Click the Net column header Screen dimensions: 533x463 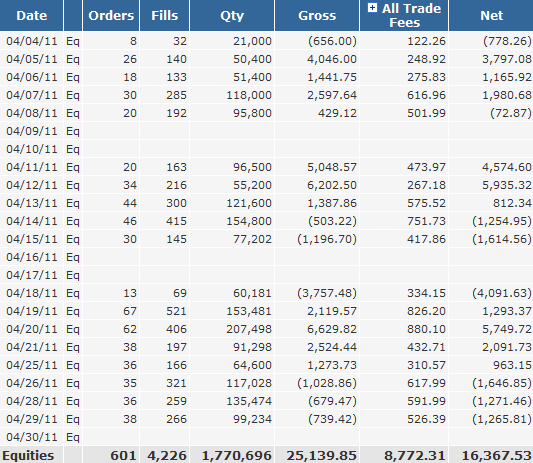[x=491, y=15]
